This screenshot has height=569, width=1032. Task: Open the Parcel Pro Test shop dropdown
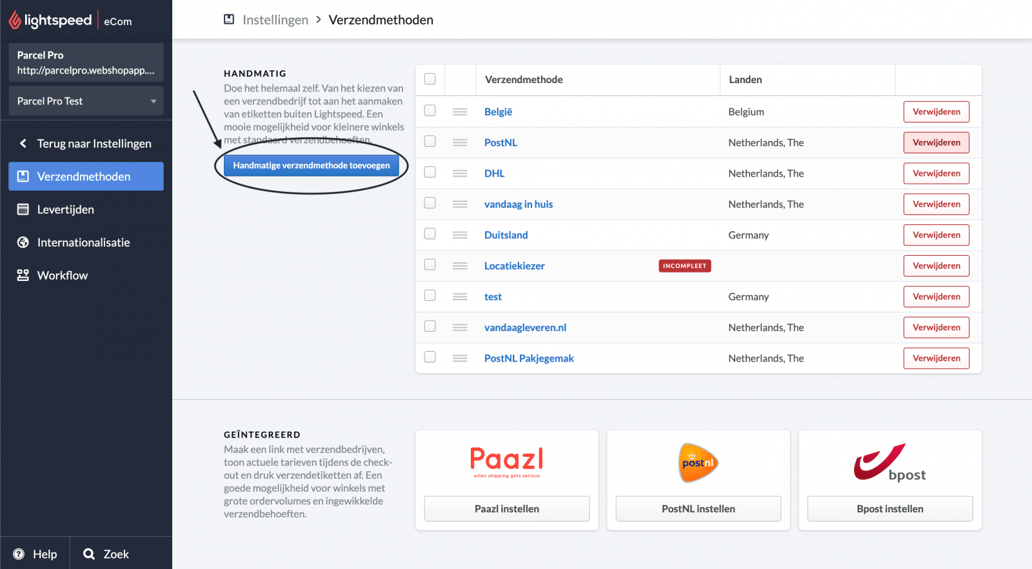pos(86,101)
